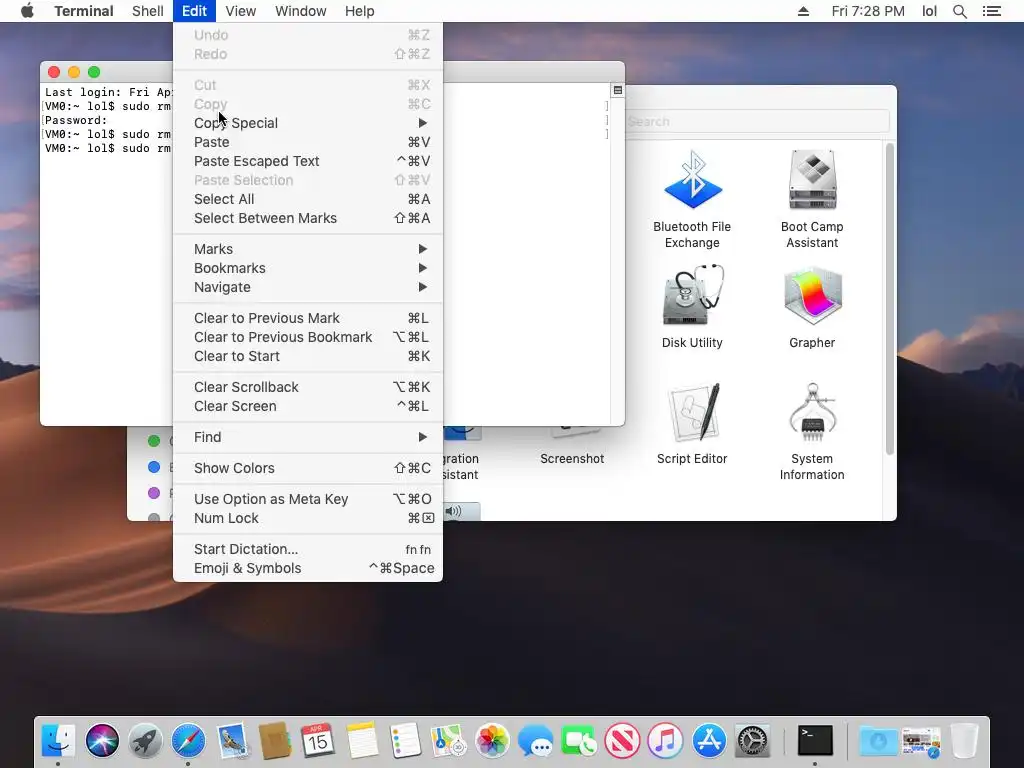
Task: Open Mail from the Dock
Action: [x=232, y=741]
